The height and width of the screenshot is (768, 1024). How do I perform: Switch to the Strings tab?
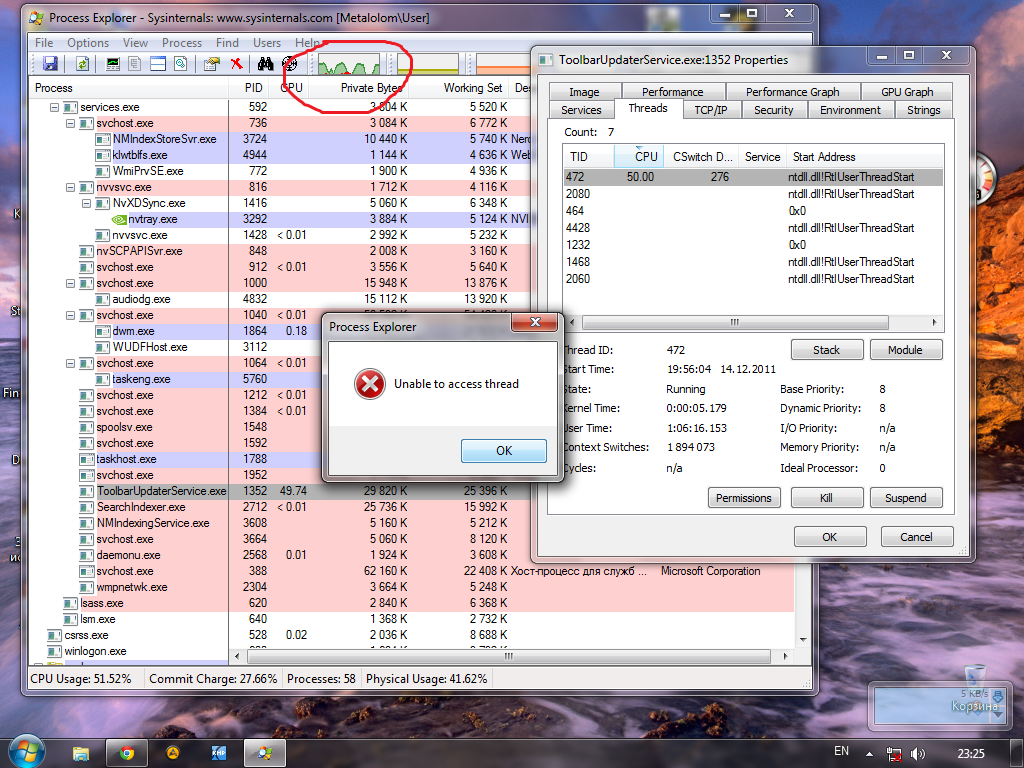point(923,110)
